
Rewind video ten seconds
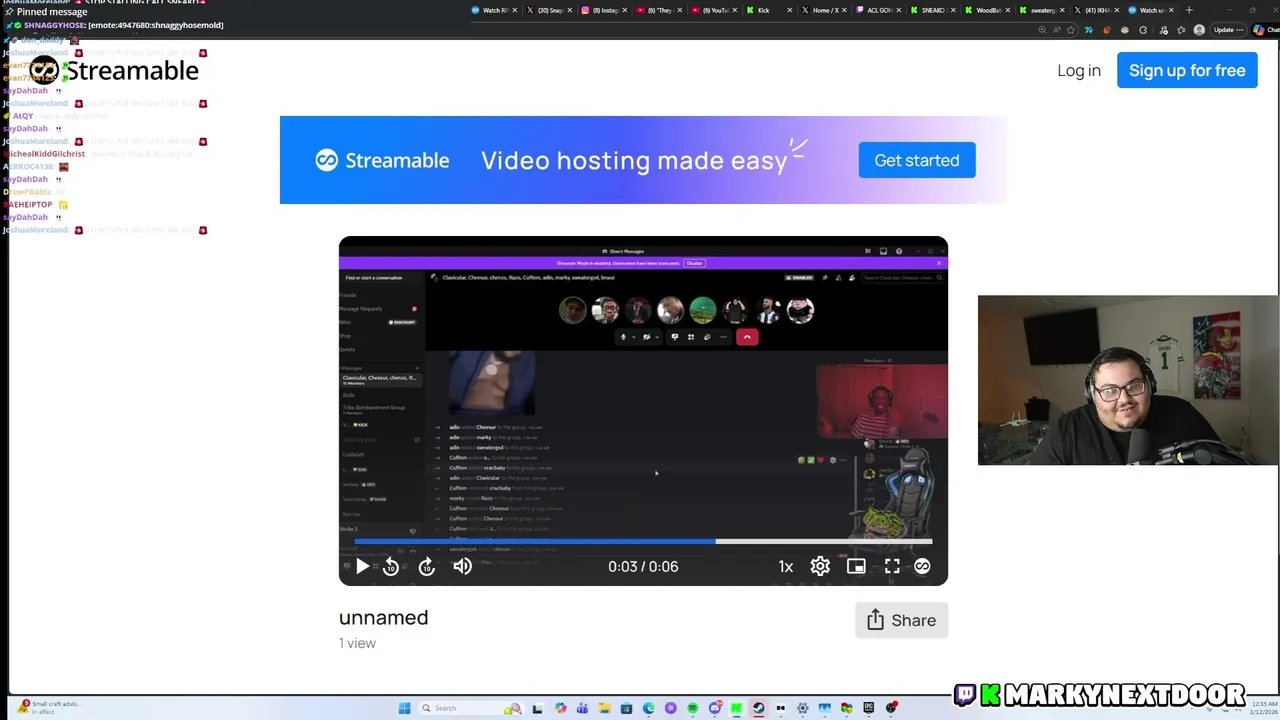pos(391,567)
